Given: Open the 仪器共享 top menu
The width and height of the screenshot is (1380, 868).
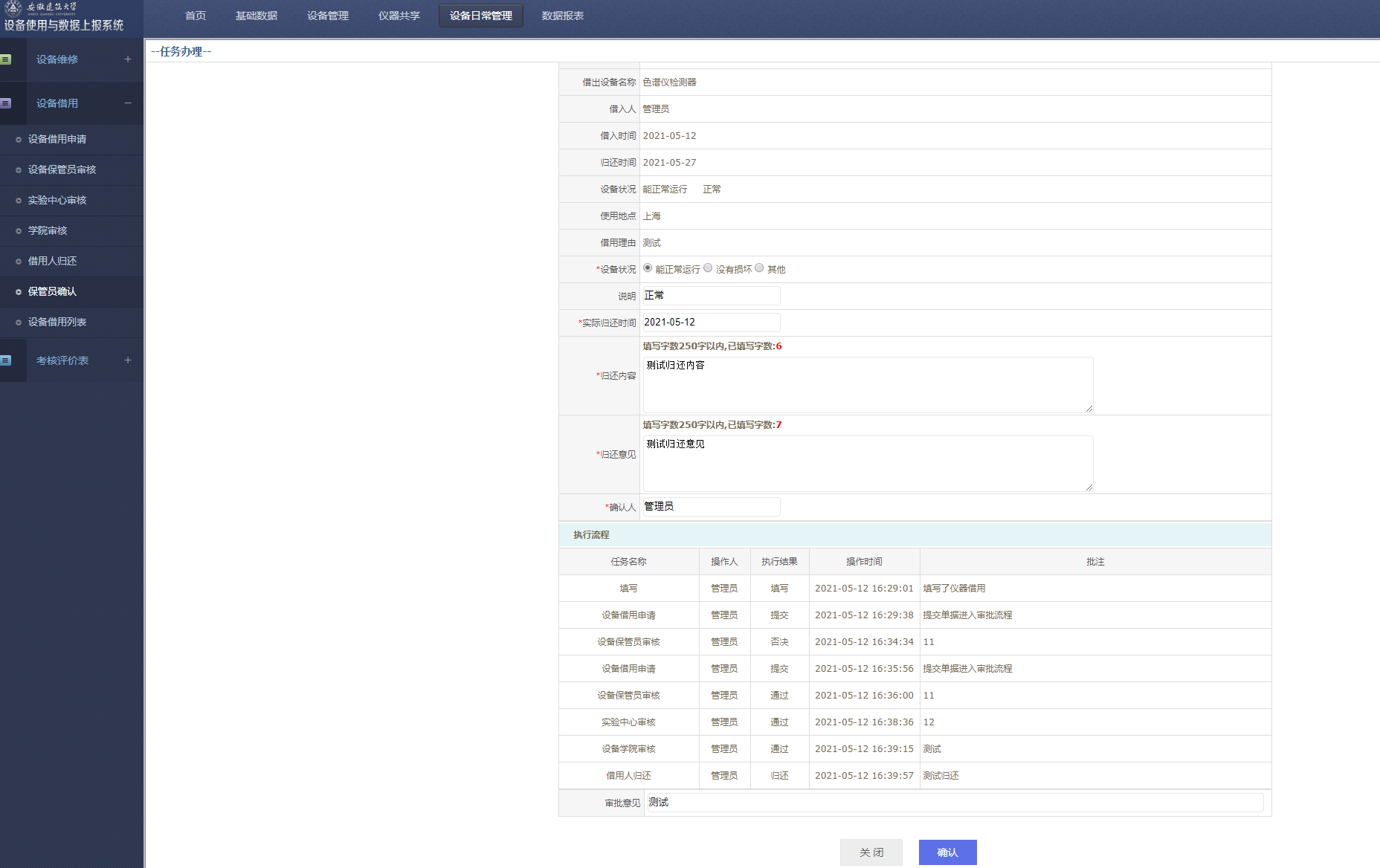Looking at the screenshot, I should [399, 16].
